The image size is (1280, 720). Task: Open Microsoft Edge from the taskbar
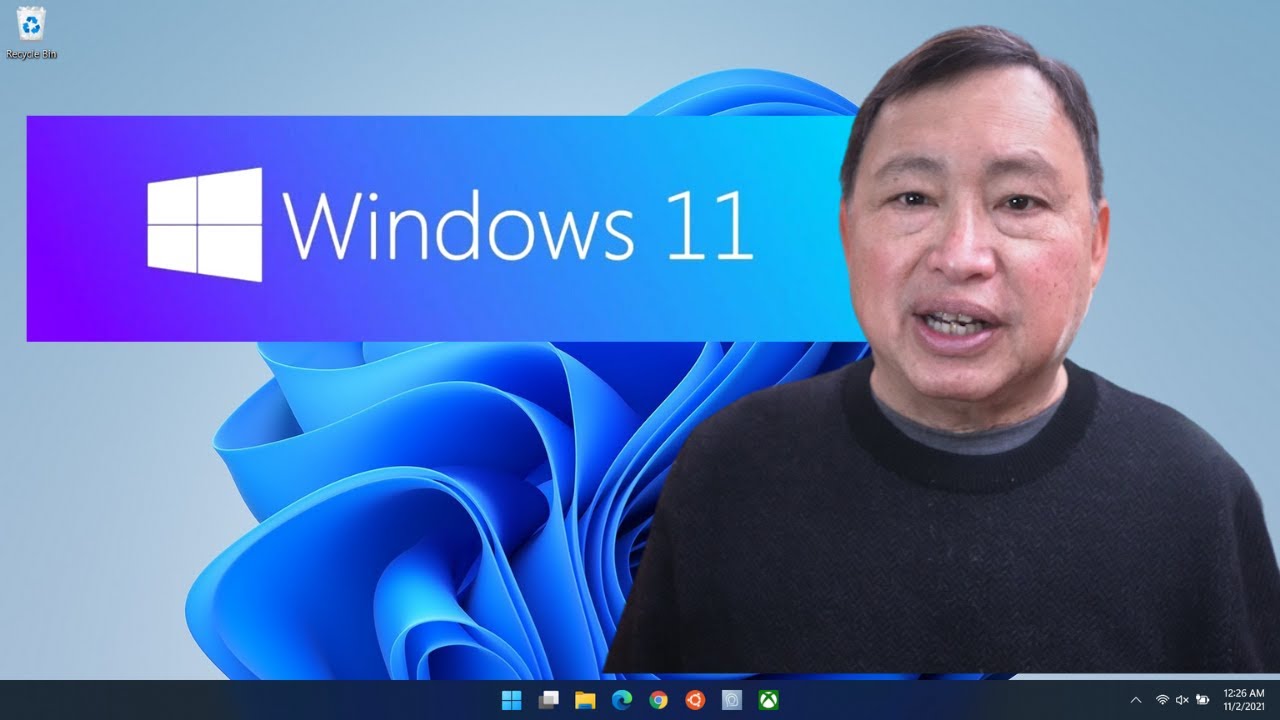621,700
